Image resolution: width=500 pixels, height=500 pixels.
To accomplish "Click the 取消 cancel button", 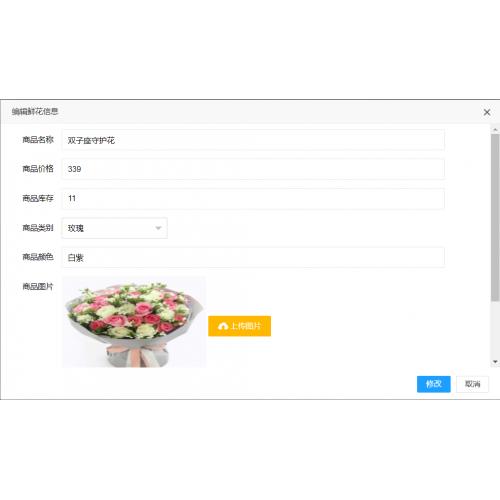I will [x=472, y=384].
